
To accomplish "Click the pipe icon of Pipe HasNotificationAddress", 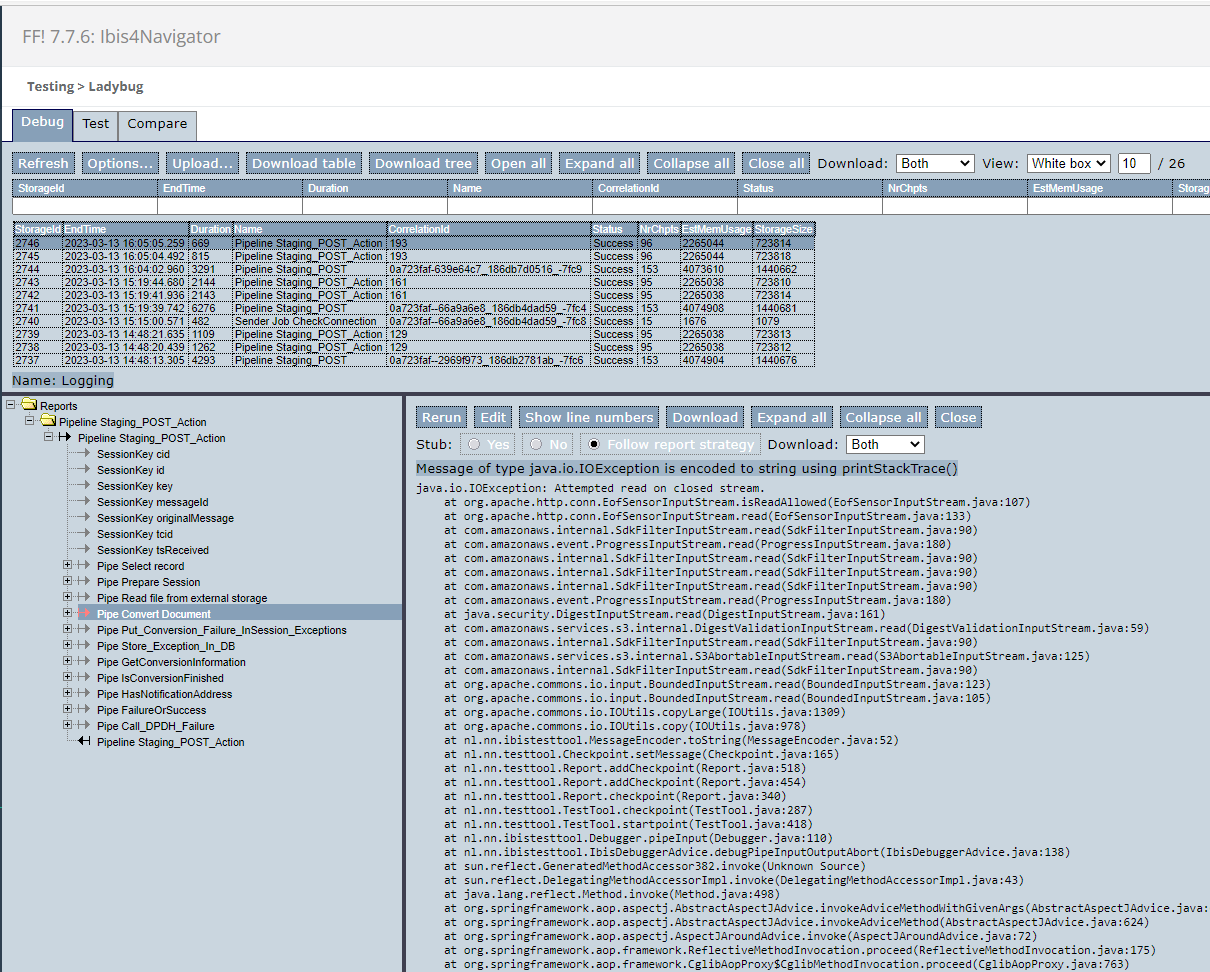I will (x=84, y=694).
